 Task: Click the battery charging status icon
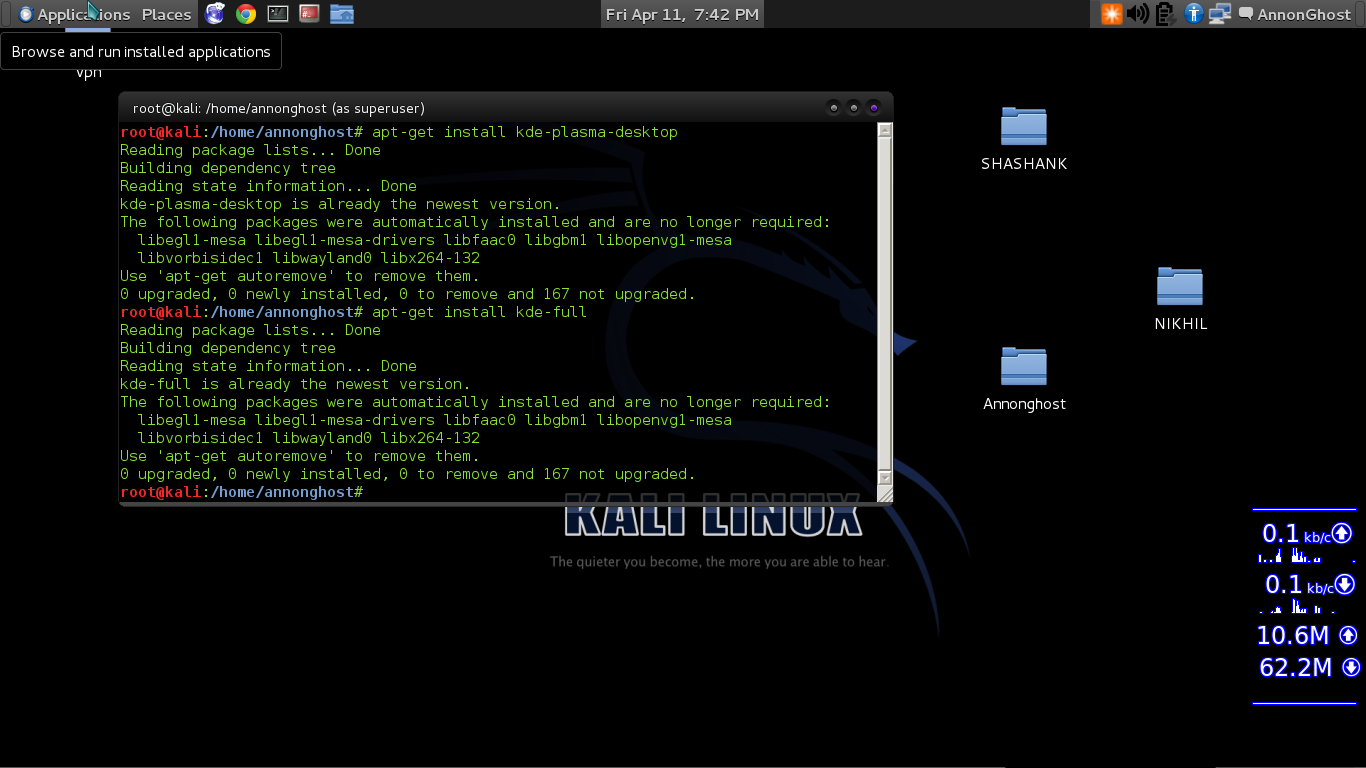click(x=1164, y=14)
